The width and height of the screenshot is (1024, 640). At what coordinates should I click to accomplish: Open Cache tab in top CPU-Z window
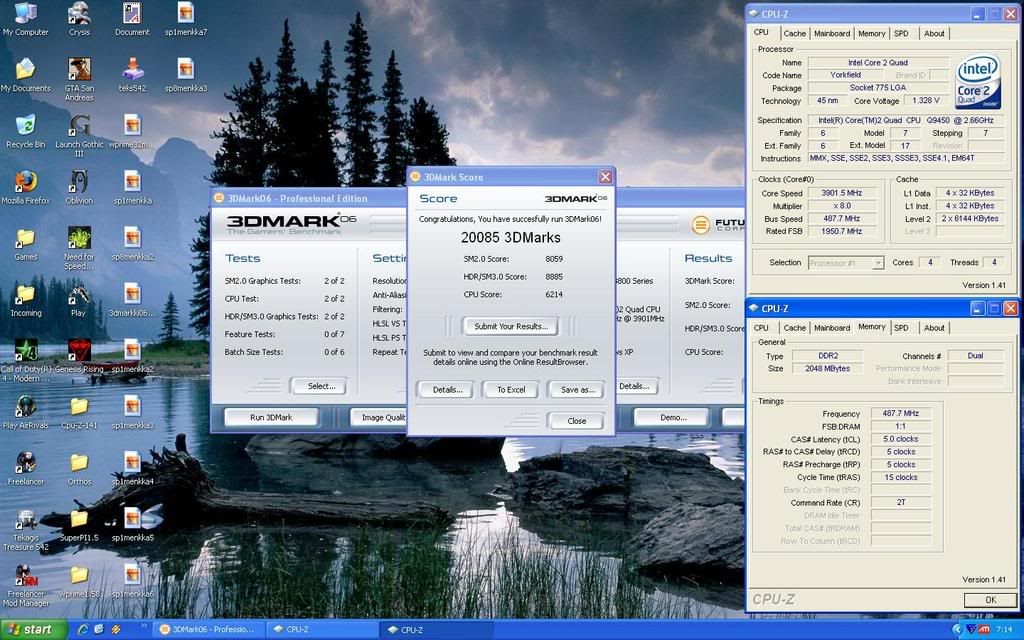click(794, 33)
